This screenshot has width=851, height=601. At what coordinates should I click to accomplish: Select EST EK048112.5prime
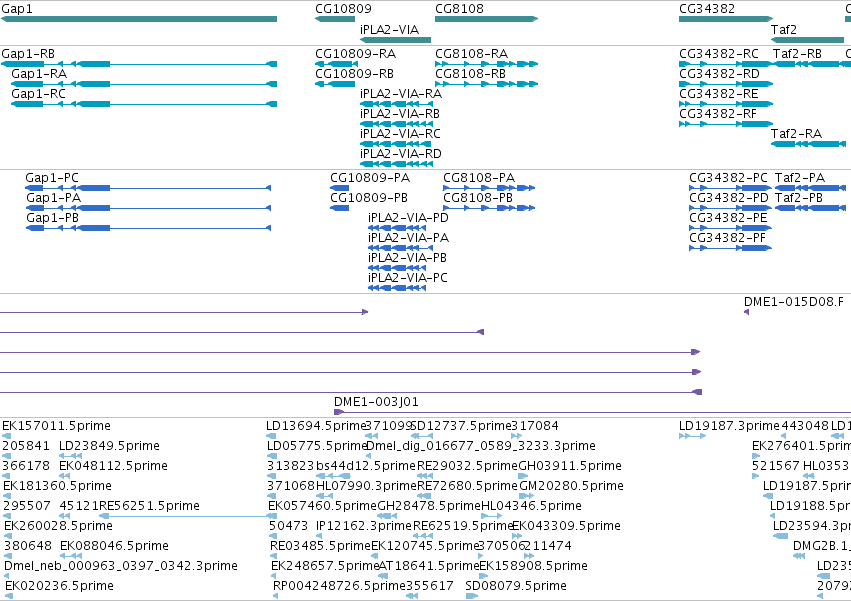pos(65,476)
